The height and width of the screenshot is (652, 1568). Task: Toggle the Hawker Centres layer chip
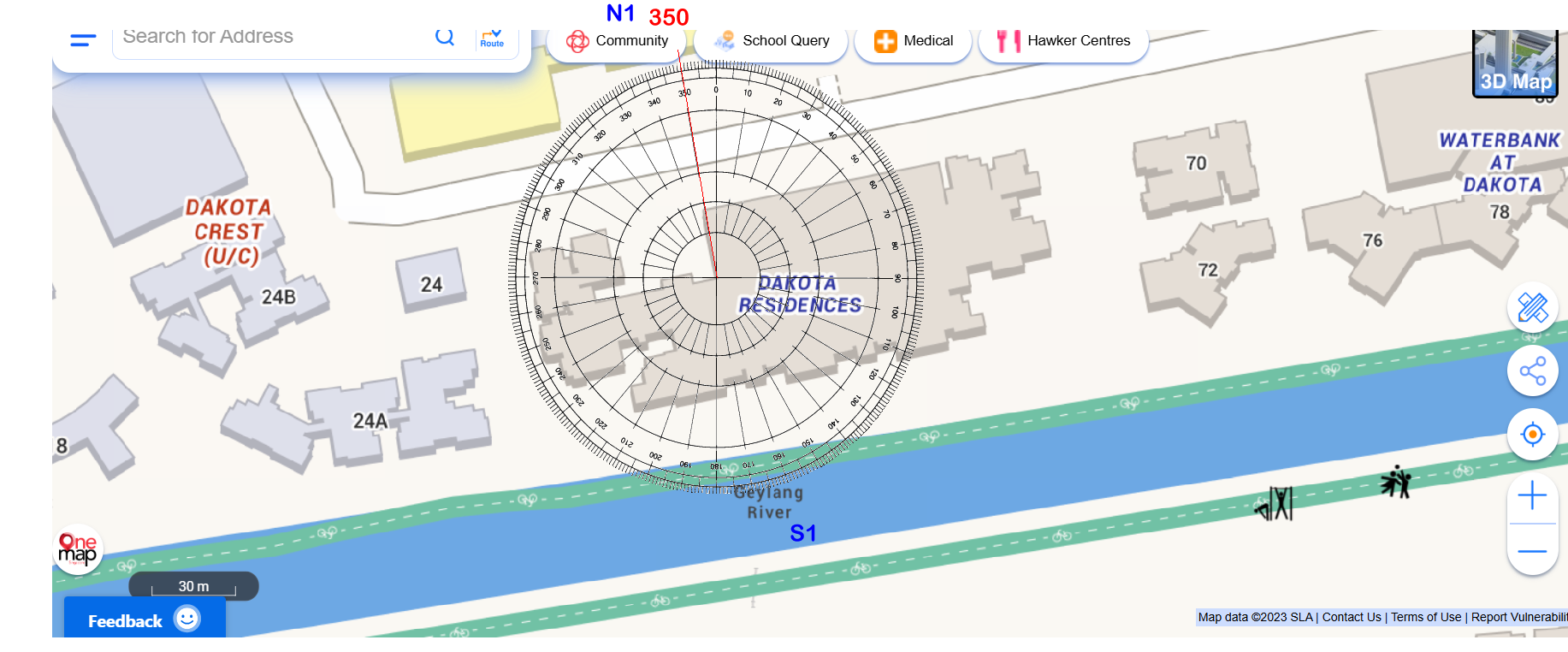1063,41
